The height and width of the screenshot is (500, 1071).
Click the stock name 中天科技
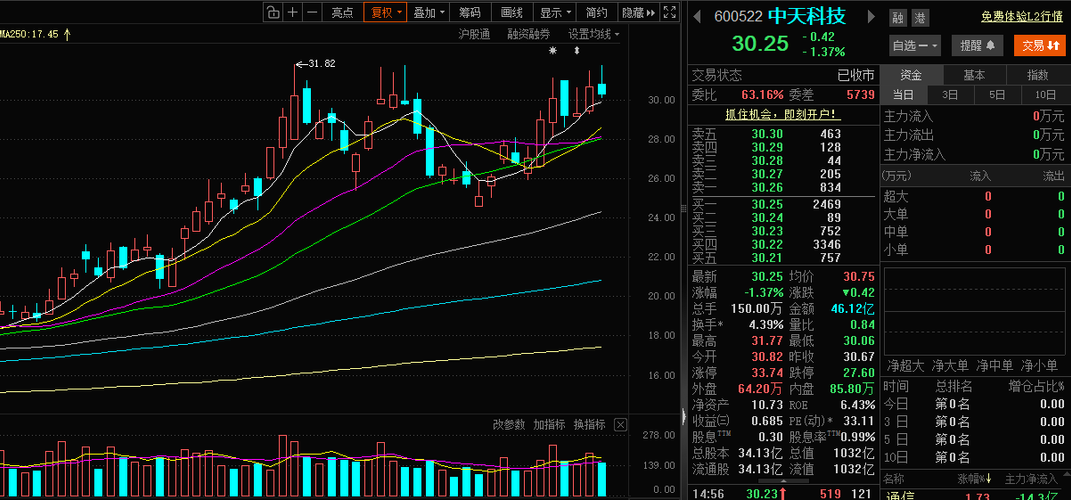(x=807, y=16)
